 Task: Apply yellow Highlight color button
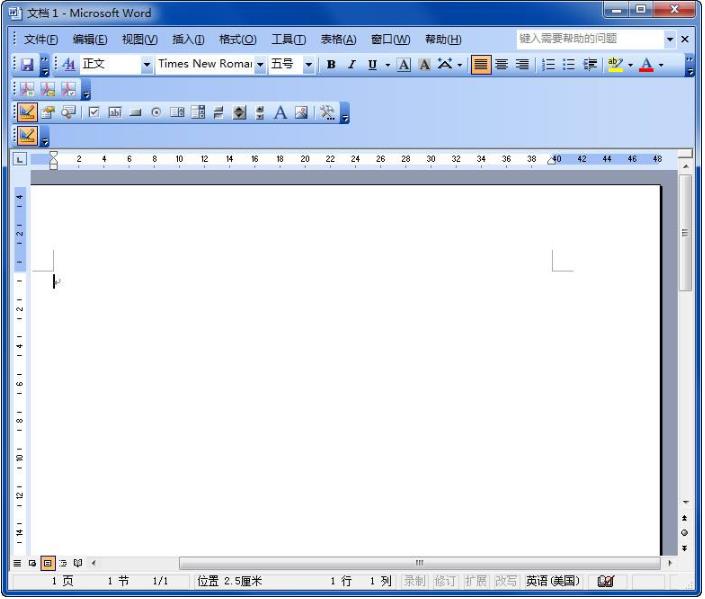click(615, 65)
